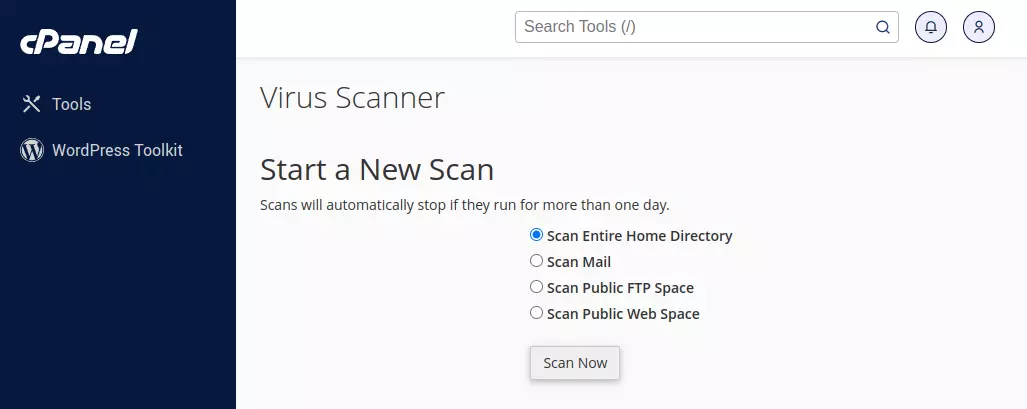Select the Scan Public FTP Space radio
1027x409 pixels.
click(536, 286)
